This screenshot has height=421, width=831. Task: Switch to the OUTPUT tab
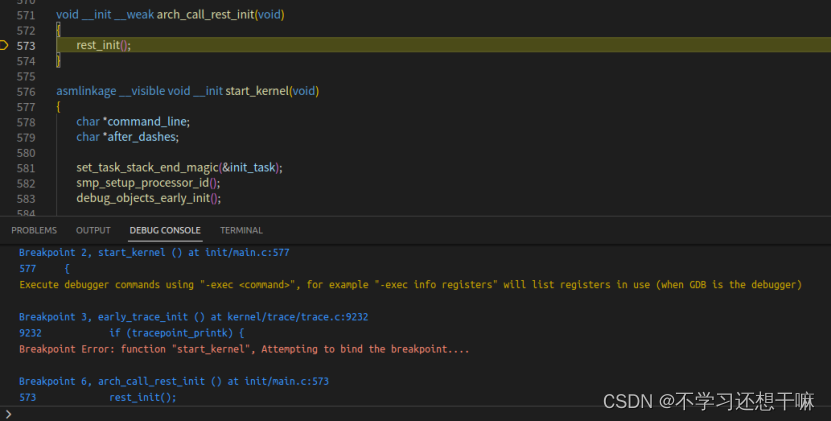(93, 230)
